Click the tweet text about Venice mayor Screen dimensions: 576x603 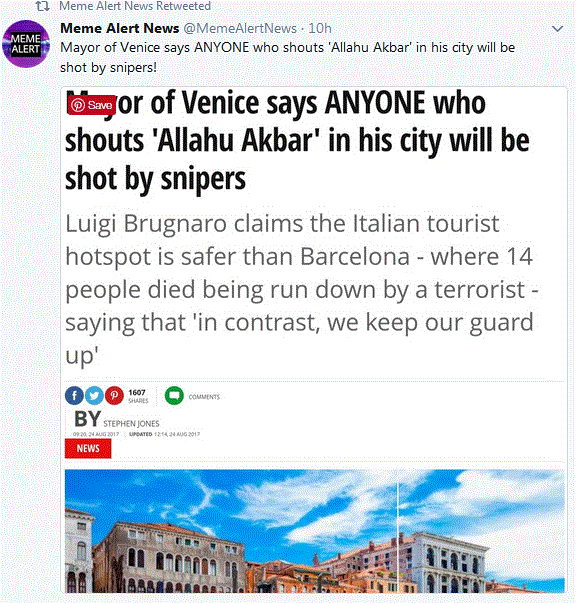click(287, 57)
